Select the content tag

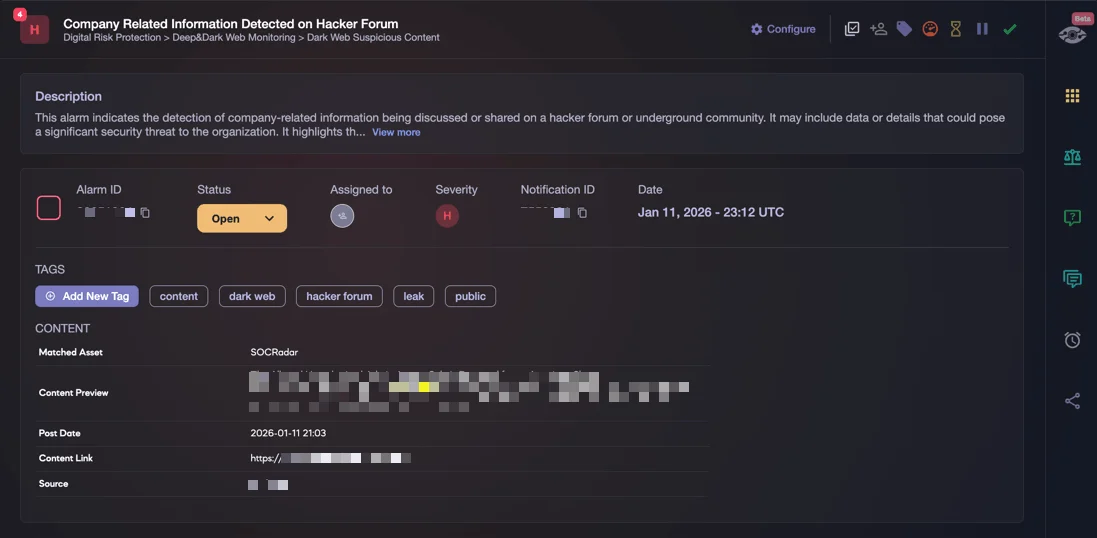pyautogui.click(x=178, y=296)
